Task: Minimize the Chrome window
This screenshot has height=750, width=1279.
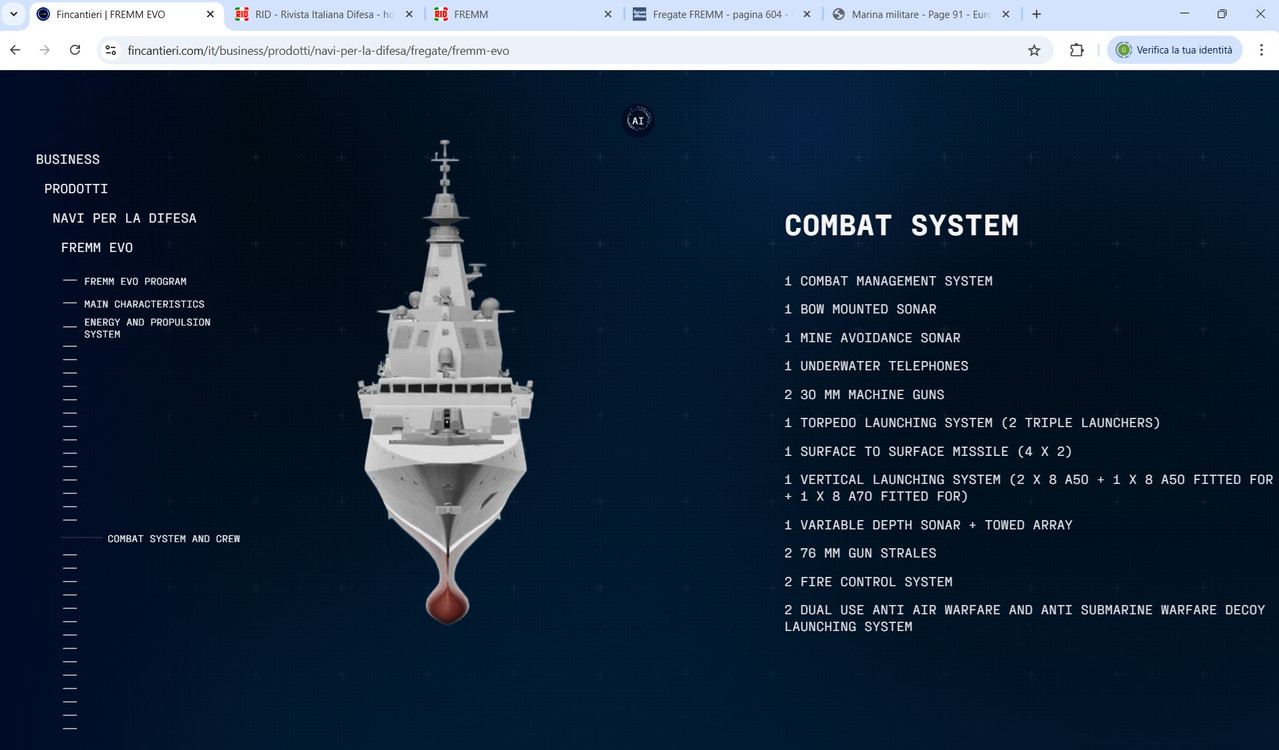Action: tap(1184, 14)
